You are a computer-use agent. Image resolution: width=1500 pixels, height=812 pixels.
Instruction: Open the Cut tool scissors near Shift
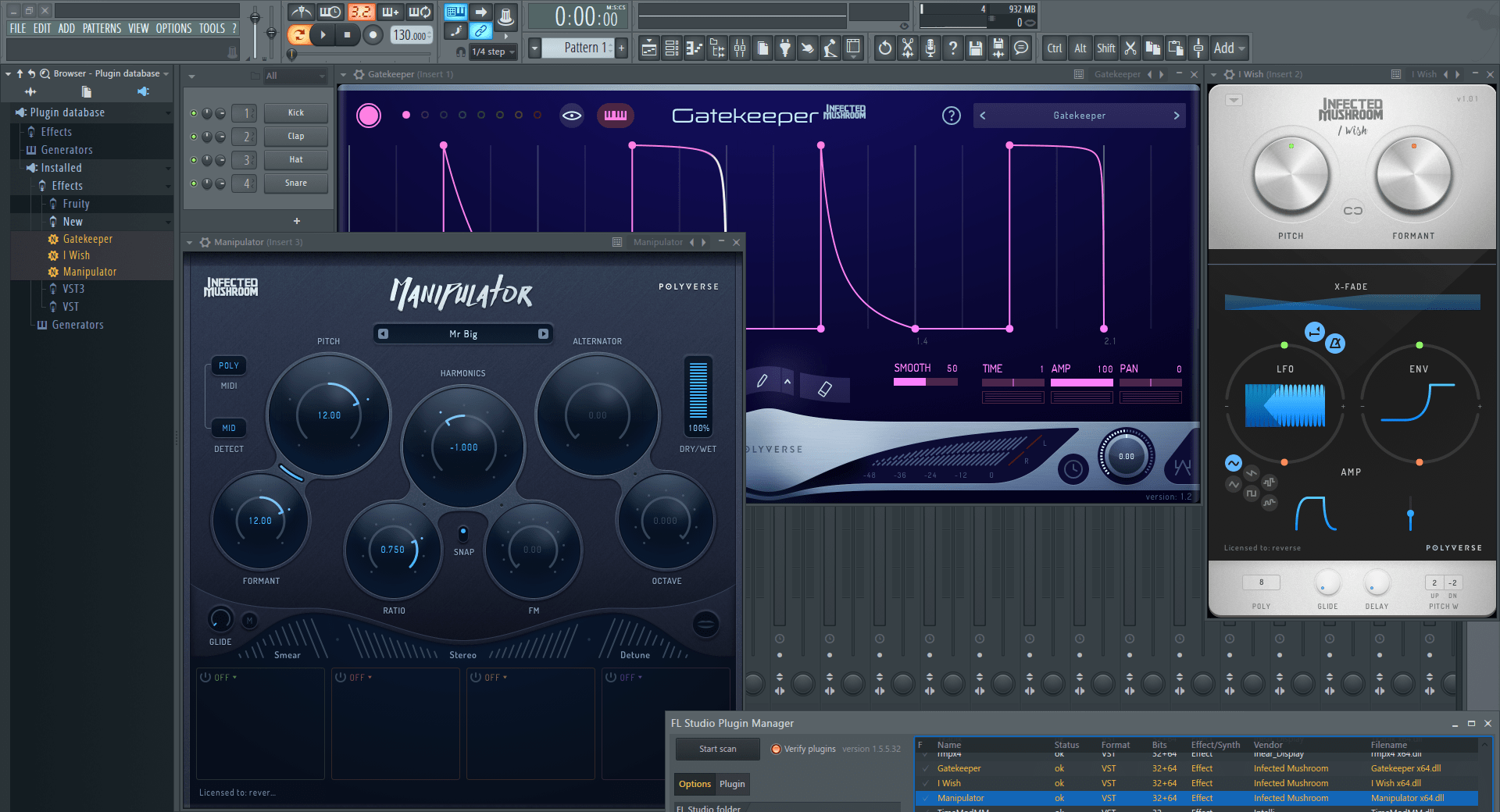click(x=1130, y=48)
